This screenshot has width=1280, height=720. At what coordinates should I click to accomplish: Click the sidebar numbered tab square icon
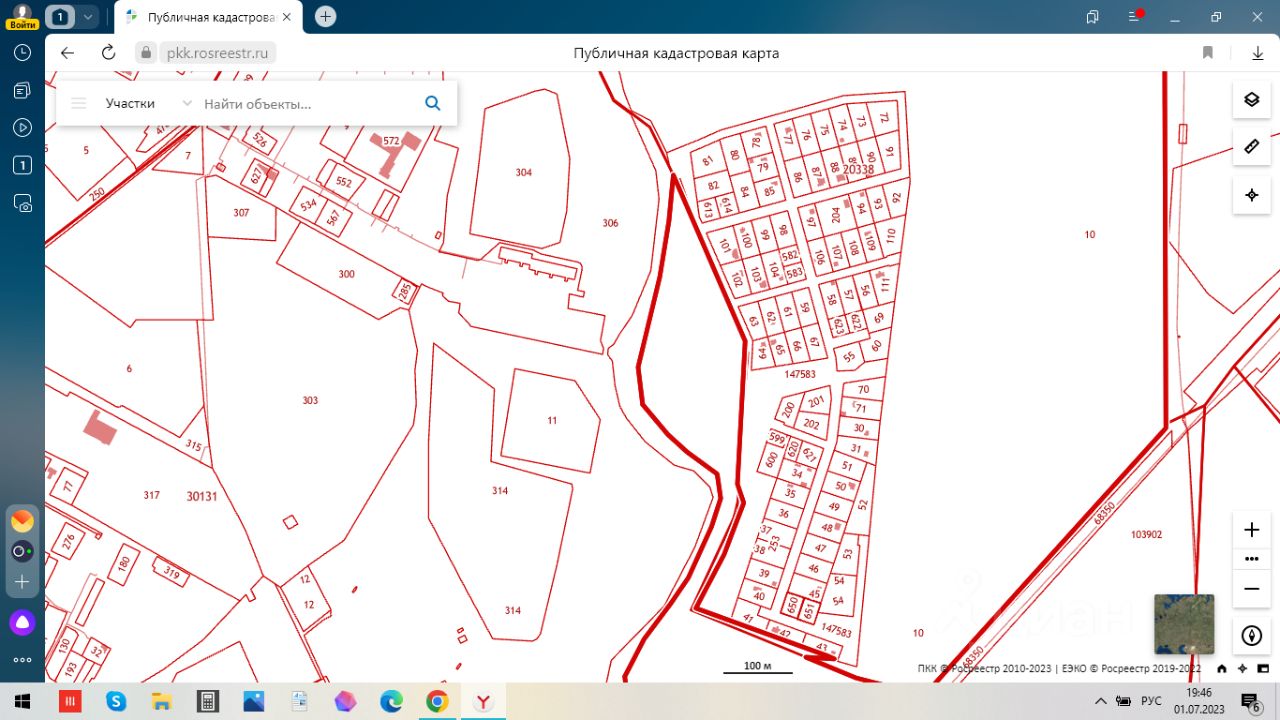click(22, 165)
